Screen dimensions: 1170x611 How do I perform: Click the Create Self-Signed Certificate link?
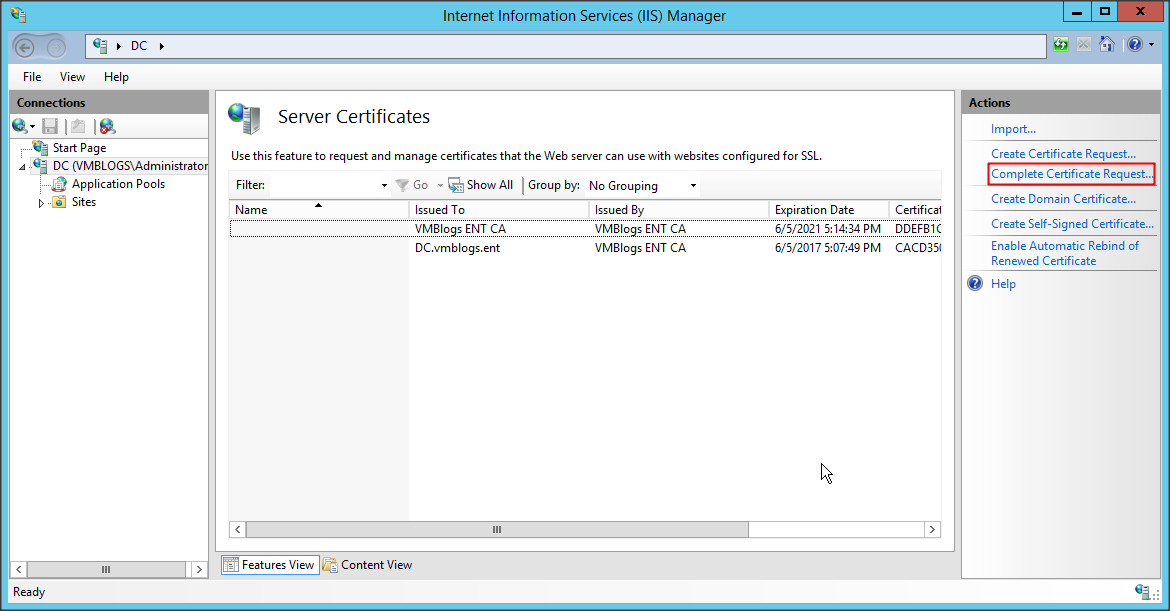tap(1072, 224)
